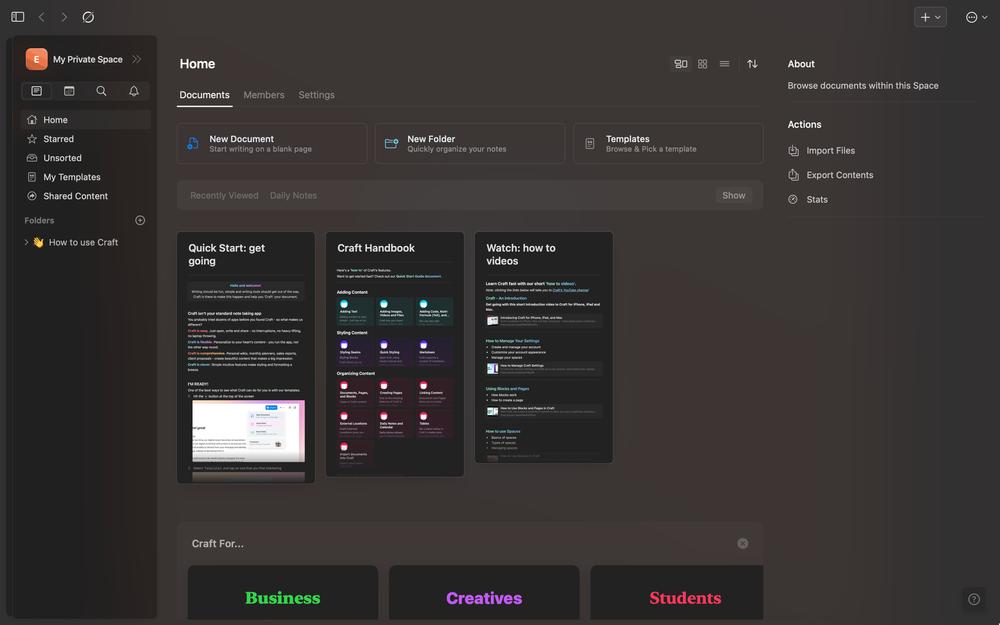The width and height of the screenshot is (1000, 625).
Task: Select the list layout icon
Action: tap(724, 64)
